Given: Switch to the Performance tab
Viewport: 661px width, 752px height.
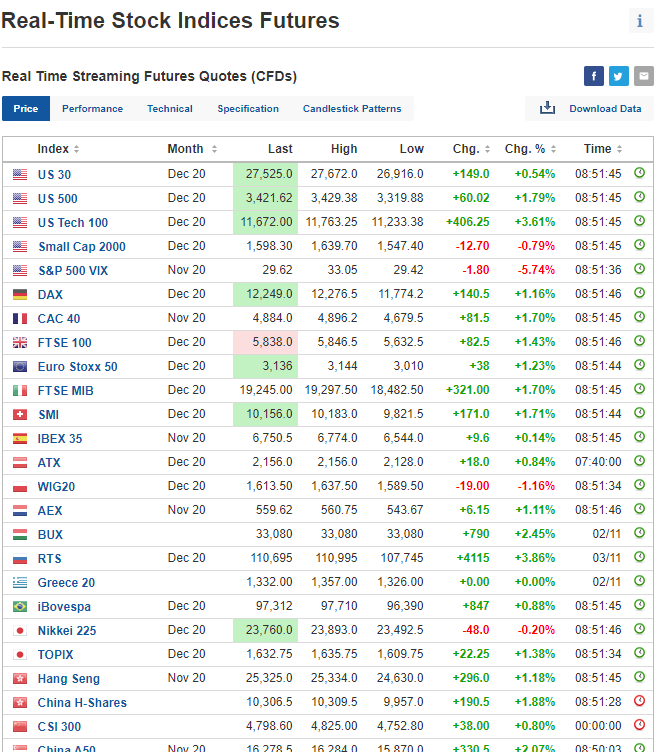Looking at the screenshot, I should click(92, 109).
